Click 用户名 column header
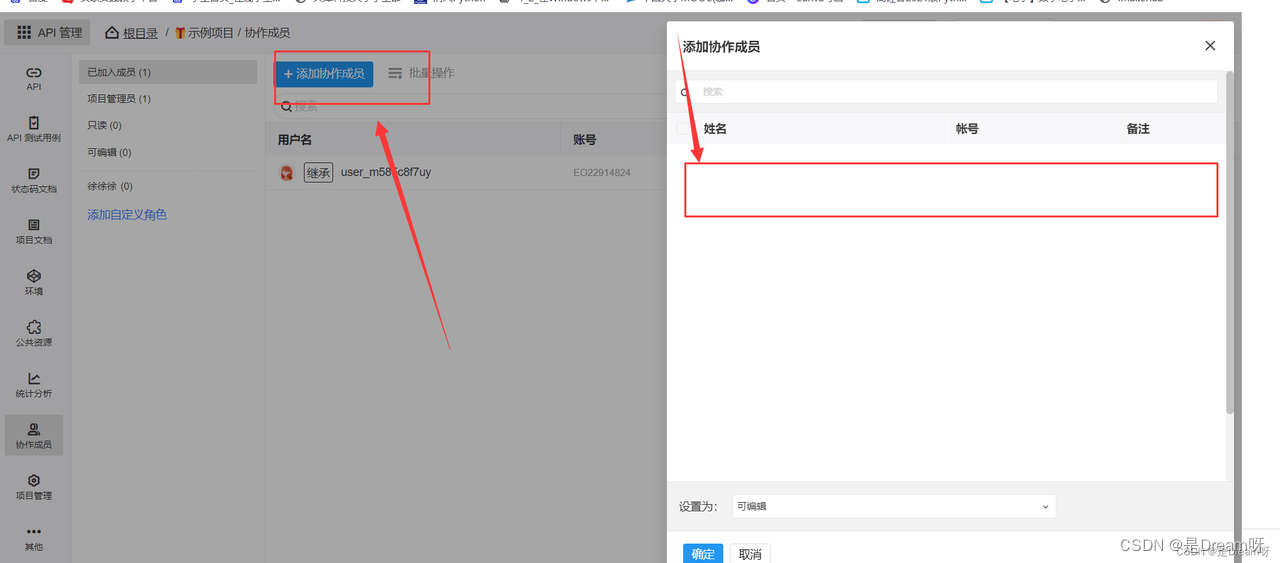The width and height of the screenshot is (1280, 563). click(295, 139)
